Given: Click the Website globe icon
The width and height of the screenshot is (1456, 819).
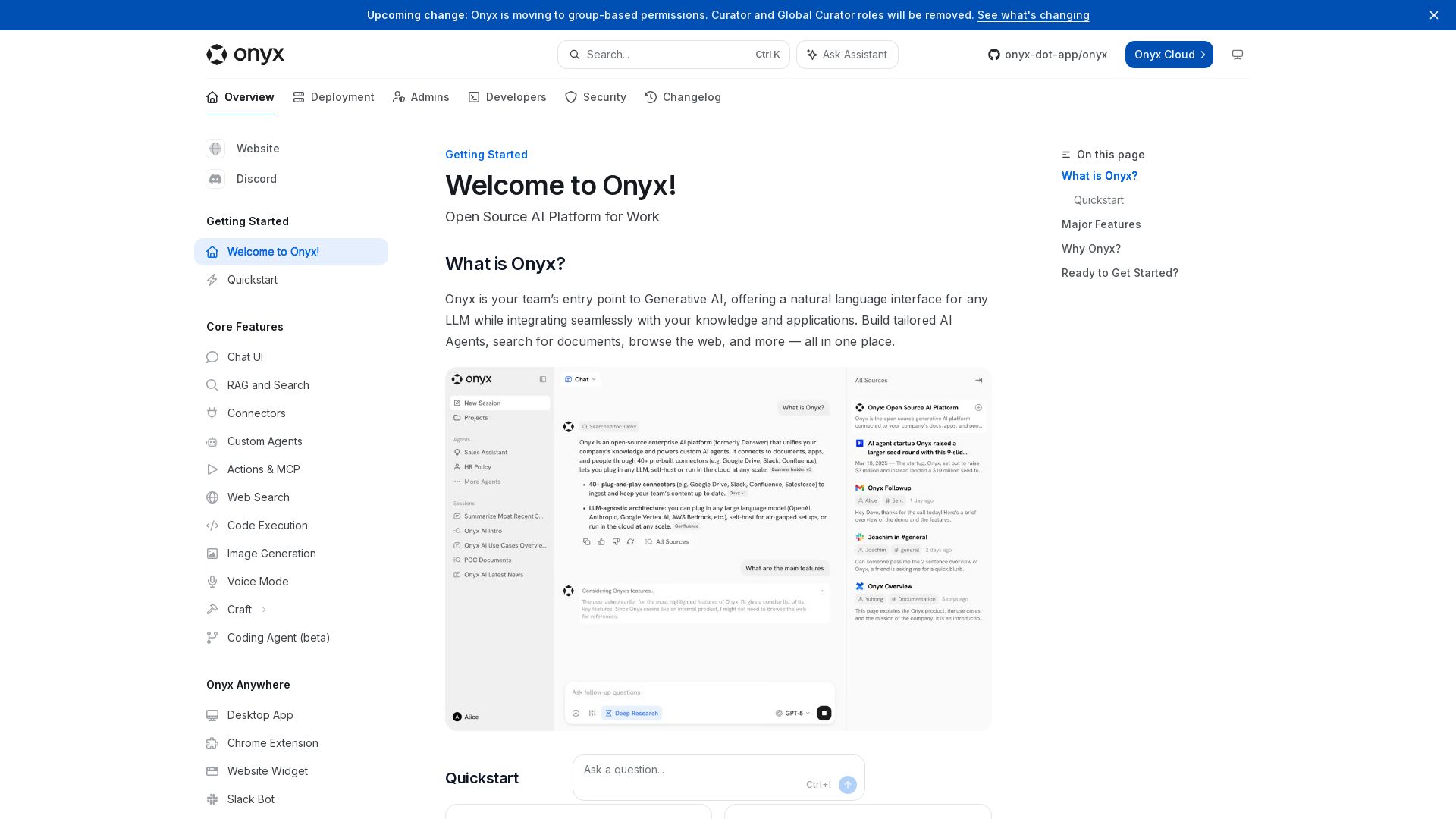Looking at the screenshot, I should (215, 149).
